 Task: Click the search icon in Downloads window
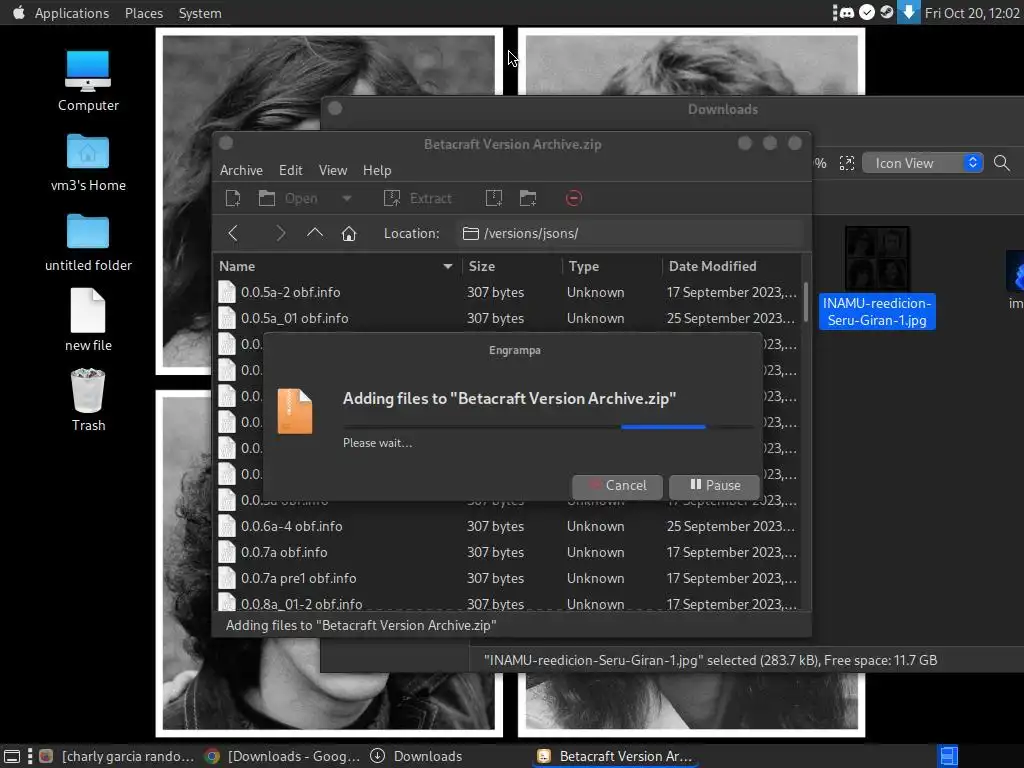tap(1002, 163)
